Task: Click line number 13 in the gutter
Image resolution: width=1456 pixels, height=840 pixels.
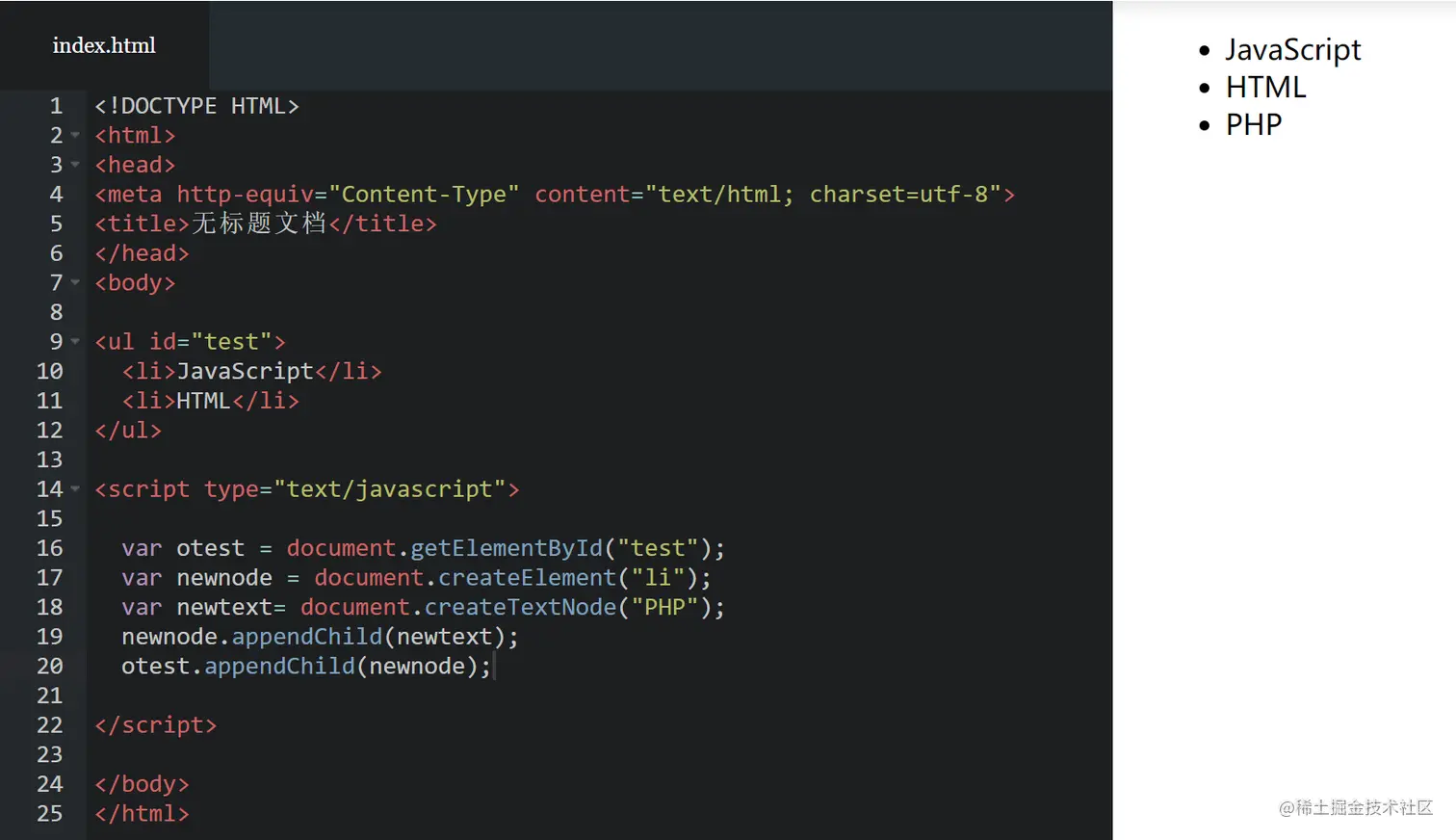Action: click(49, 459)
